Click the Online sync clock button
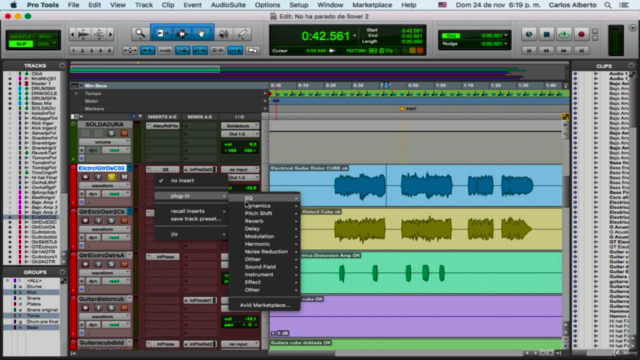This screenshot has width=640, height=360. click(529, 35)
